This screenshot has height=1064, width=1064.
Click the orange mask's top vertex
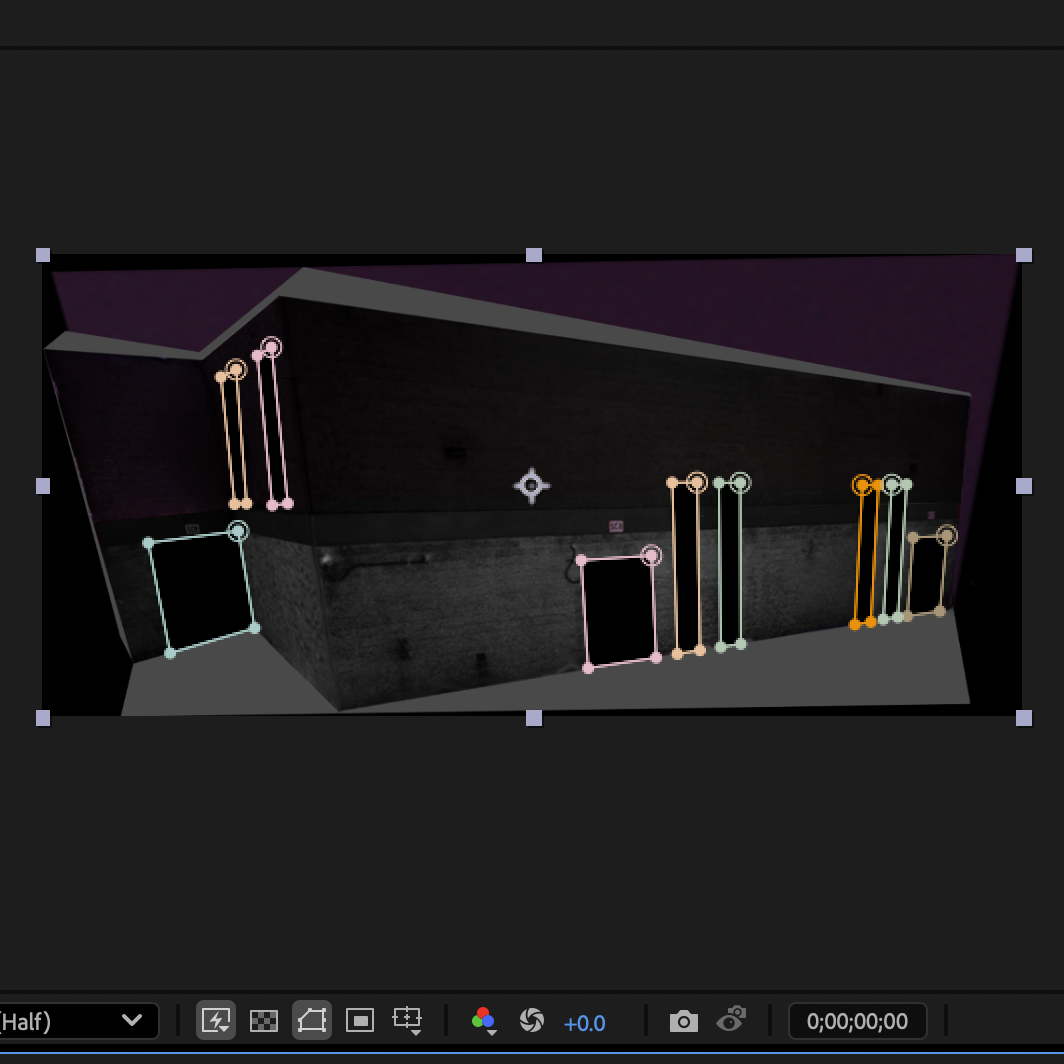(860, 484)
